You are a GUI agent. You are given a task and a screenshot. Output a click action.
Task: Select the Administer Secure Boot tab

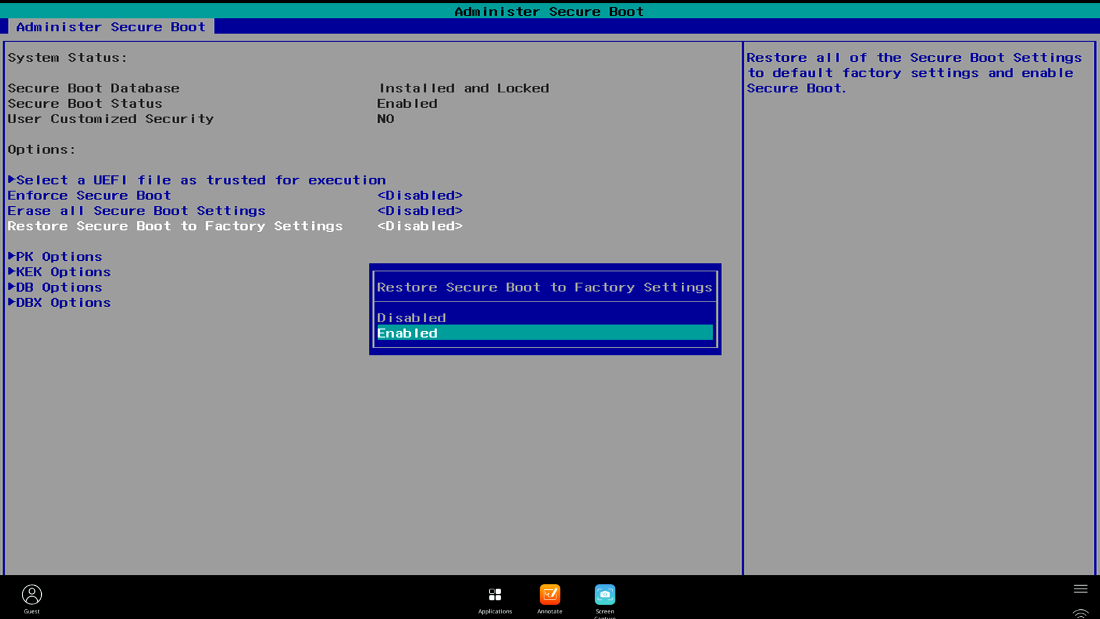(110, 27)
